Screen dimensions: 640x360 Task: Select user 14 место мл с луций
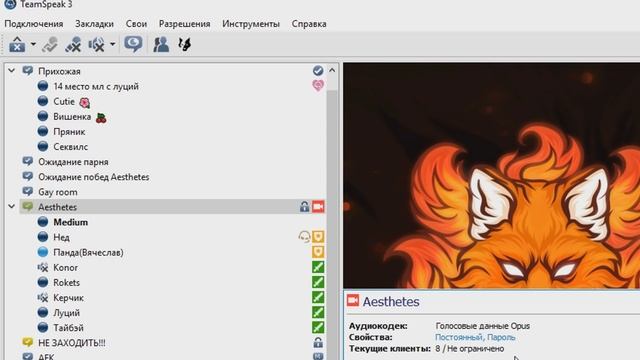[x=96, y=87]
